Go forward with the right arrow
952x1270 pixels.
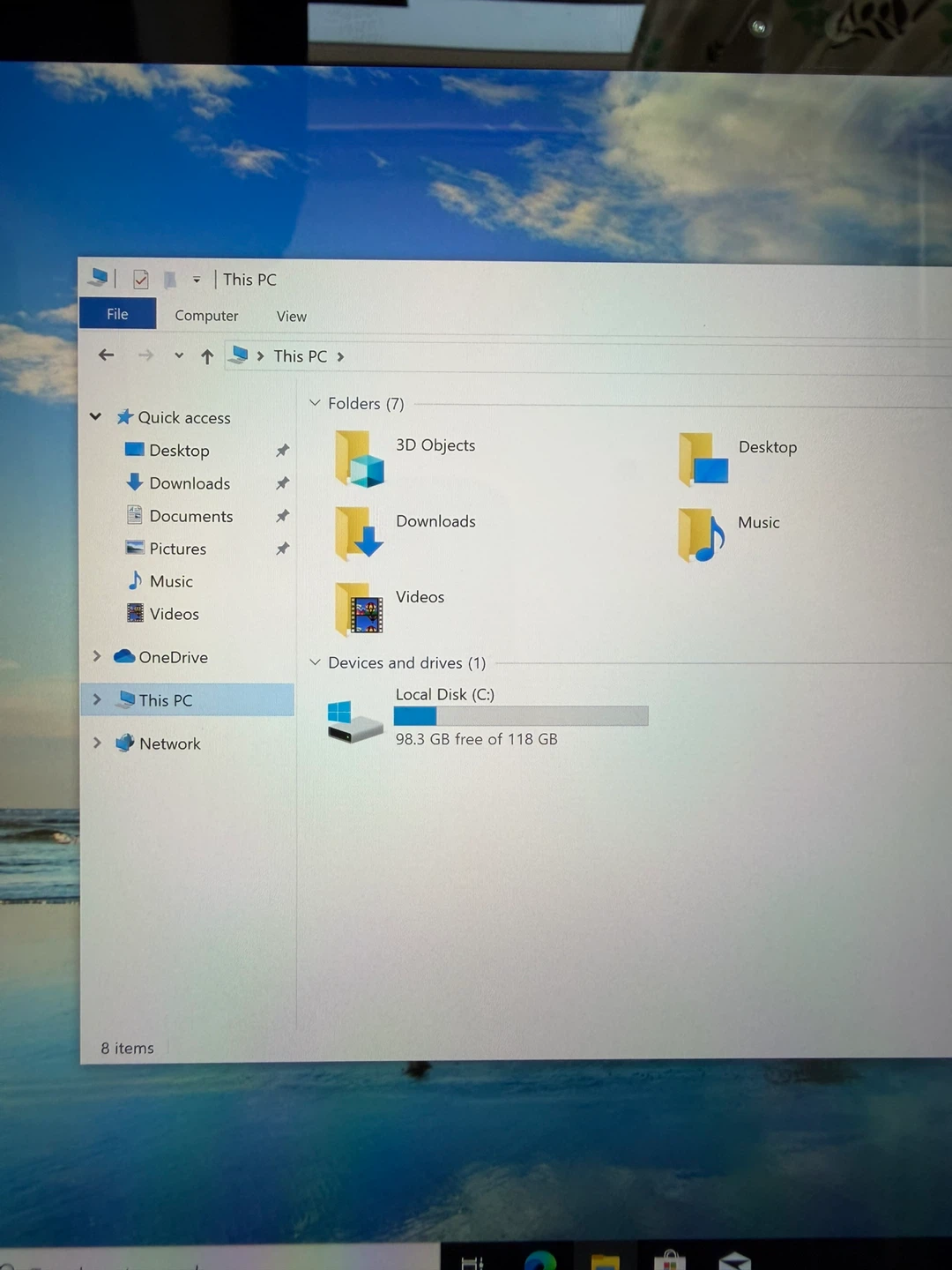pos(145,355)
